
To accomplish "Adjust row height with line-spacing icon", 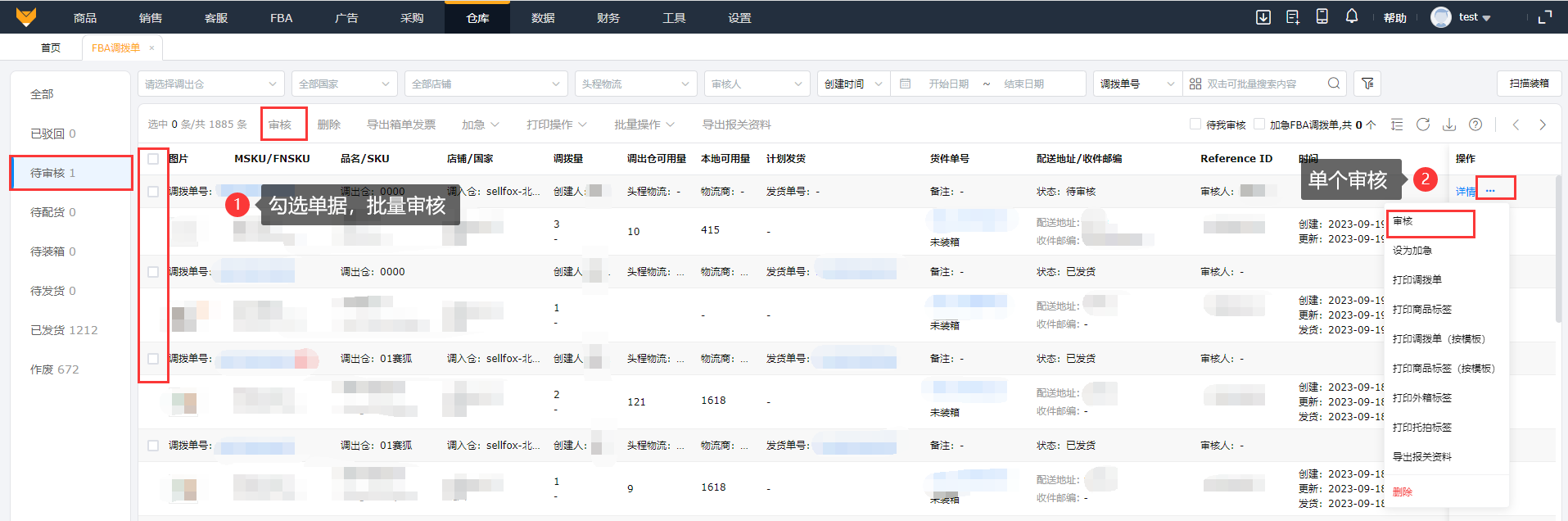I will pos(1397,125).
